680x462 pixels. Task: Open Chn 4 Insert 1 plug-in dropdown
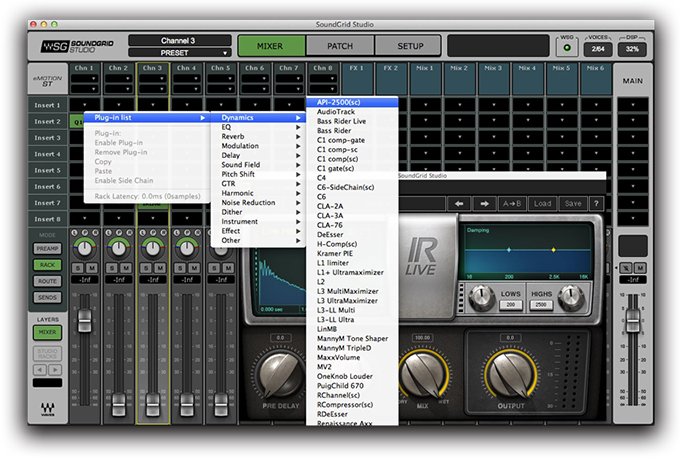(187, 105)
